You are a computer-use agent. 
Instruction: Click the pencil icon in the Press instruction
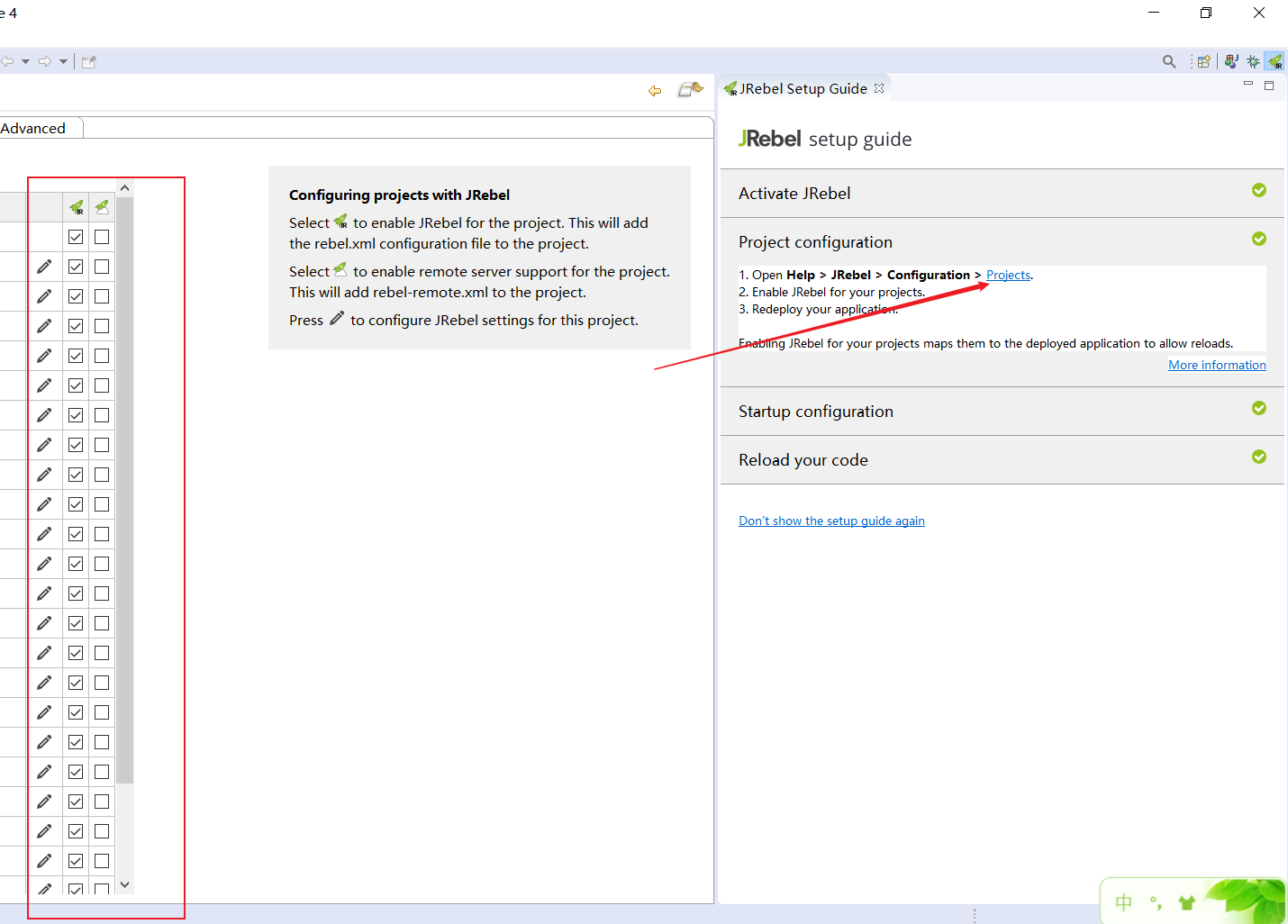click(x=337, y=318)
